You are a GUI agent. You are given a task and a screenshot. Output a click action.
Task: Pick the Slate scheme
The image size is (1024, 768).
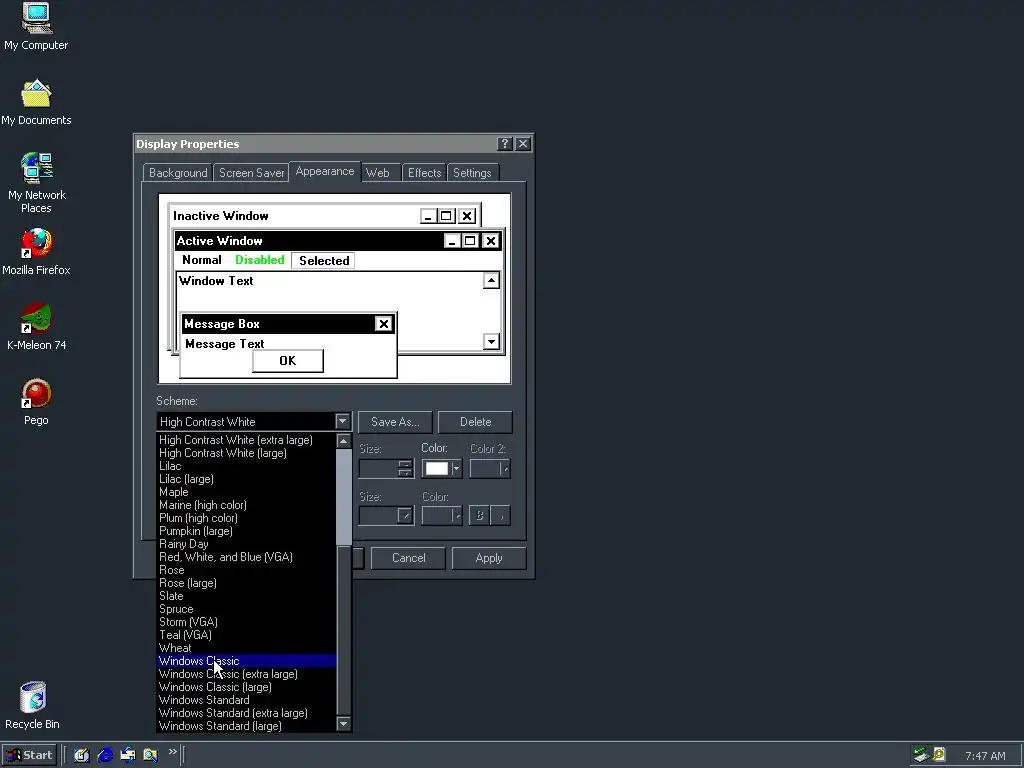click(246, 596)
